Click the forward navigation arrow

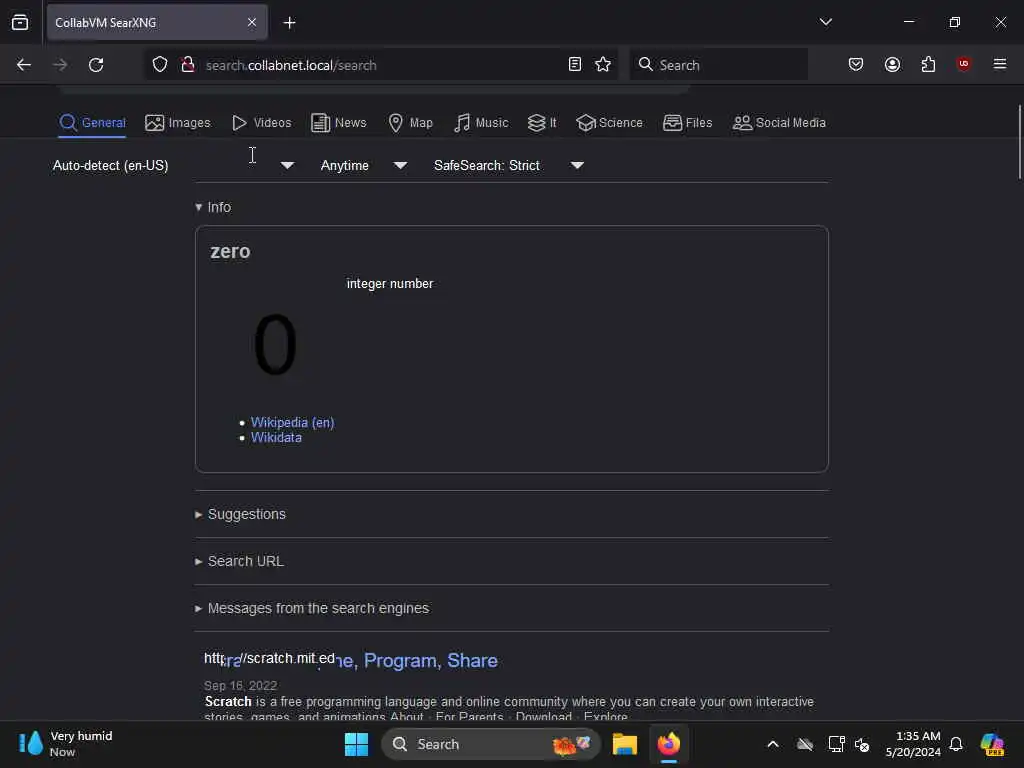[59, 65]
